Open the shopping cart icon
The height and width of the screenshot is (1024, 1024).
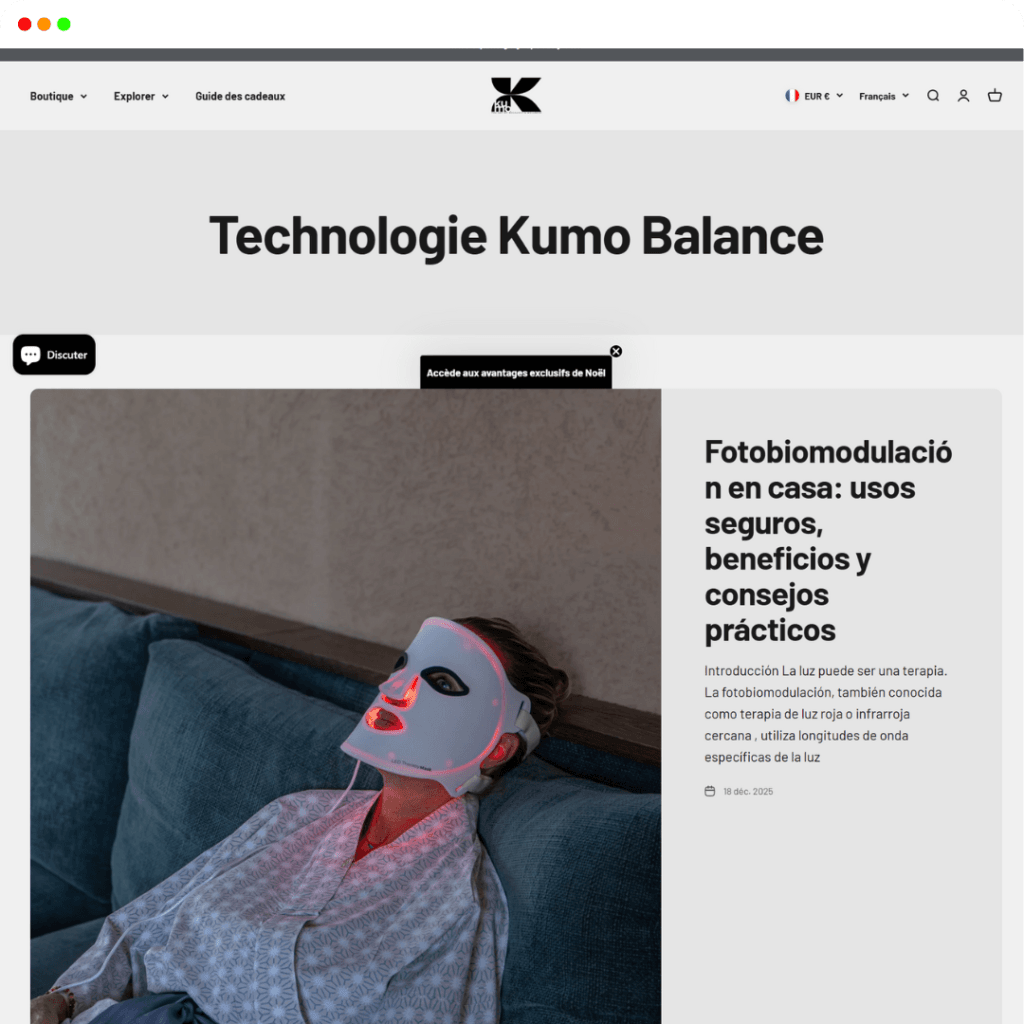995,96
